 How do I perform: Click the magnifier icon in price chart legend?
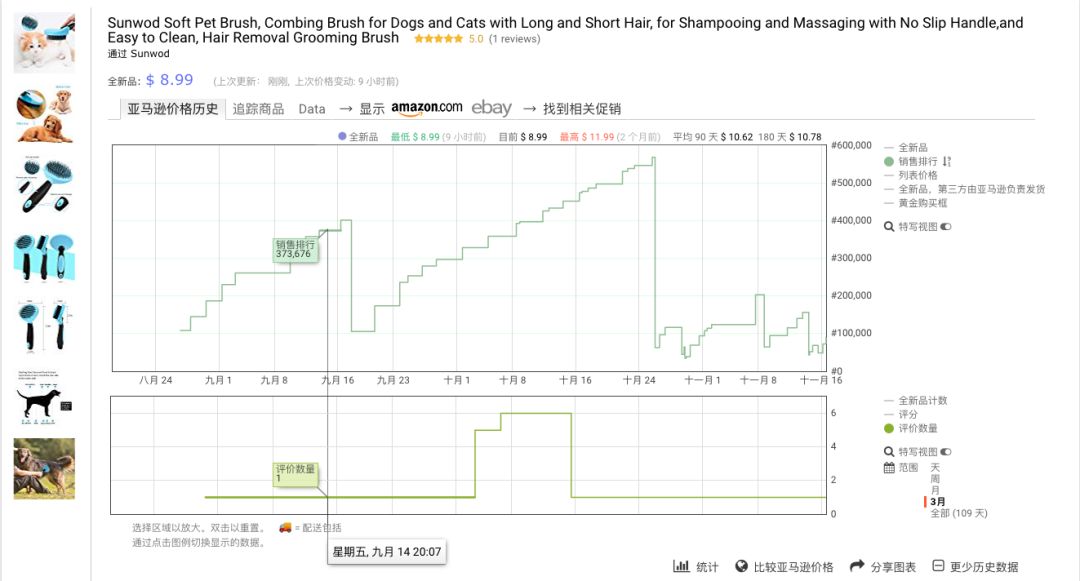(x=889, y=226)
